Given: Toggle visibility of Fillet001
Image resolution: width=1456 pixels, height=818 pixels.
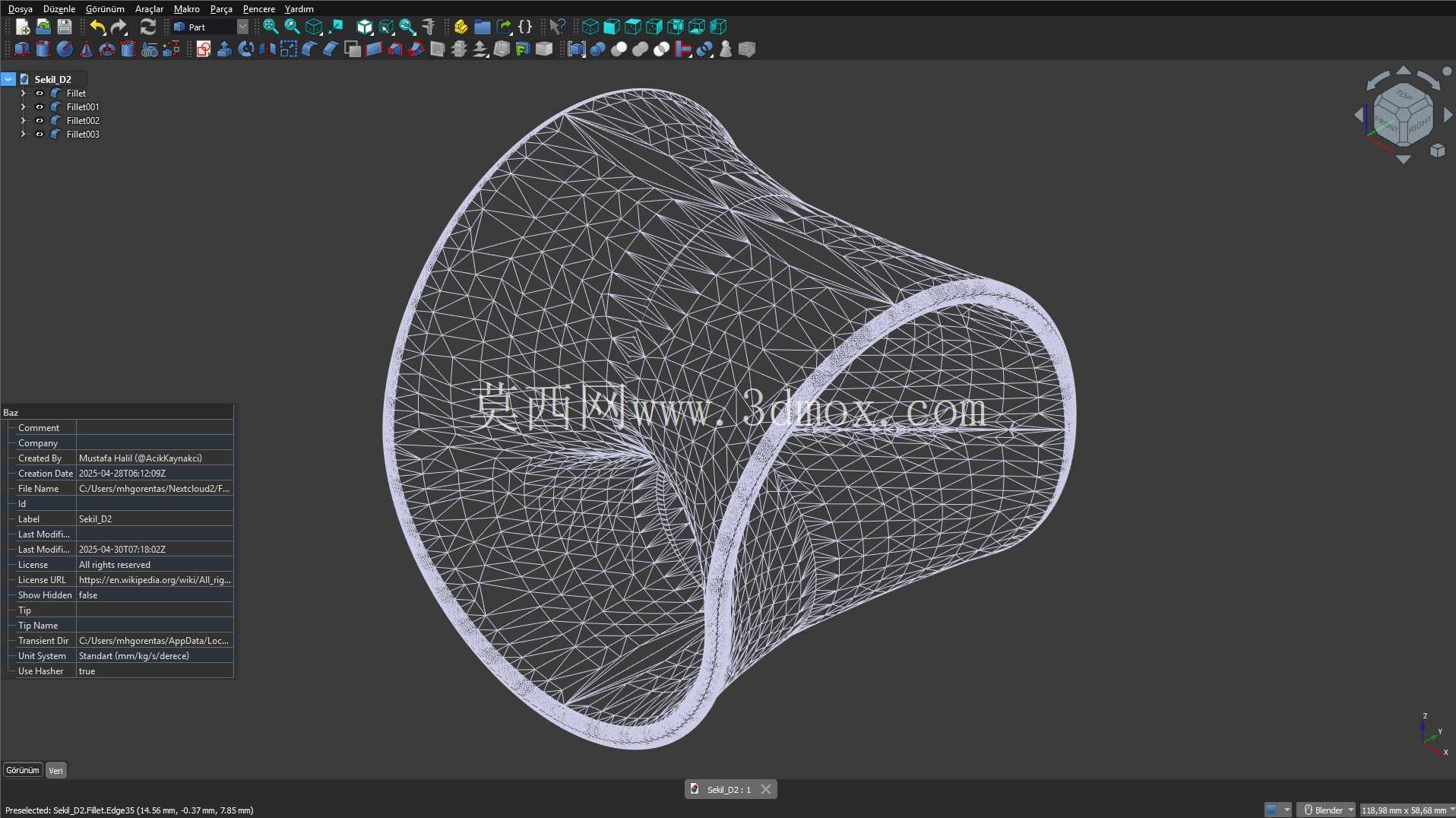Looking at the screenshot, I should point(40,107).
